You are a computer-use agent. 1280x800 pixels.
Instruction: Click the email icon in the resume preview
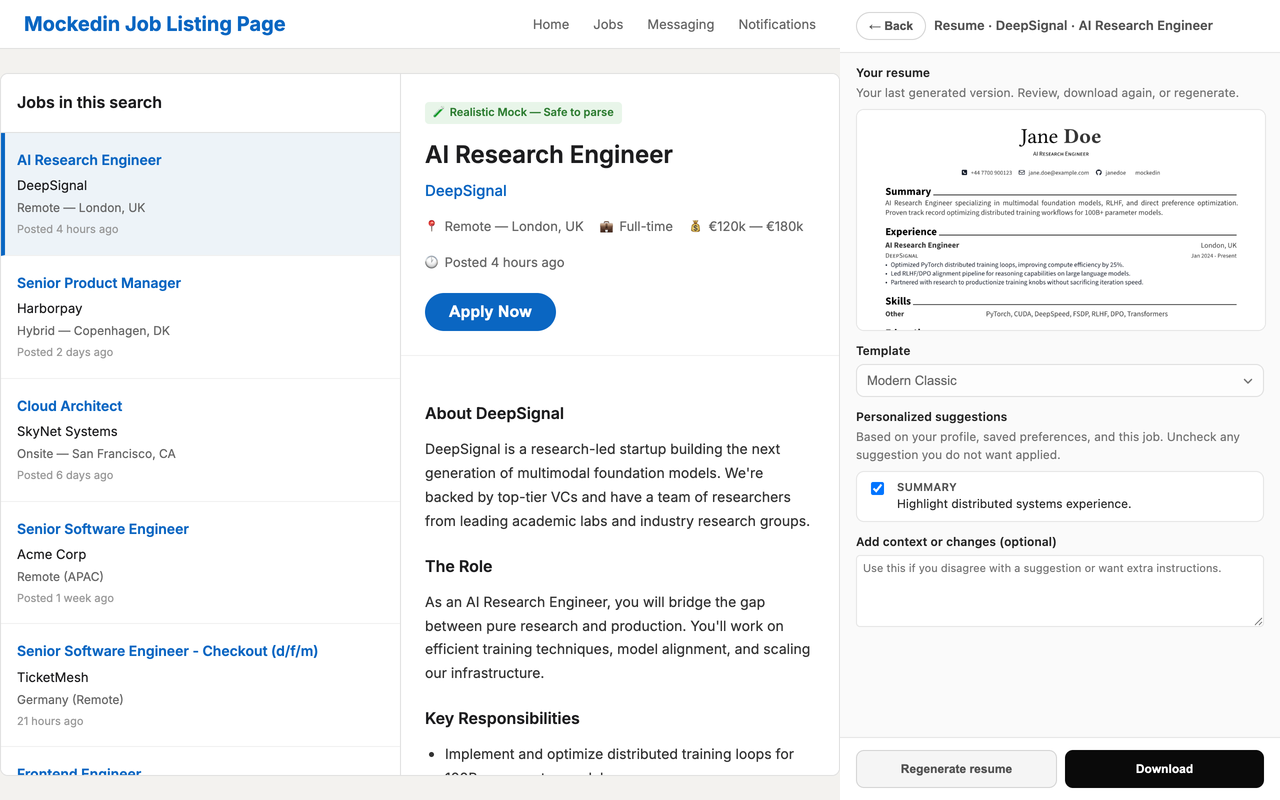pyautogui.click(x=1022, y=173)
